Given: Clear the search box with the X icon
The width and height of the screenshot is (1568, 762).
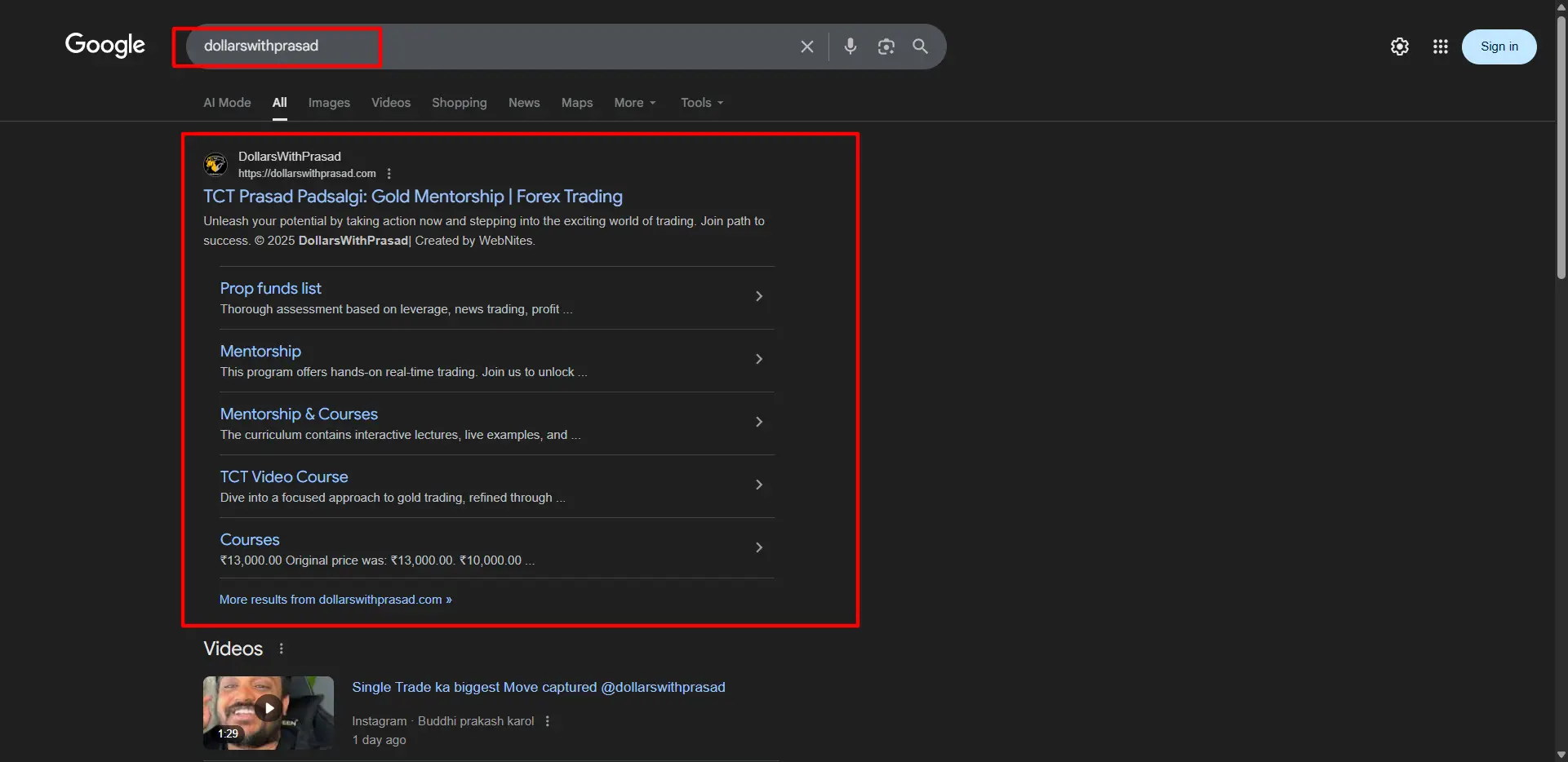Looking at the screenshot, I should tap(807, 47).
